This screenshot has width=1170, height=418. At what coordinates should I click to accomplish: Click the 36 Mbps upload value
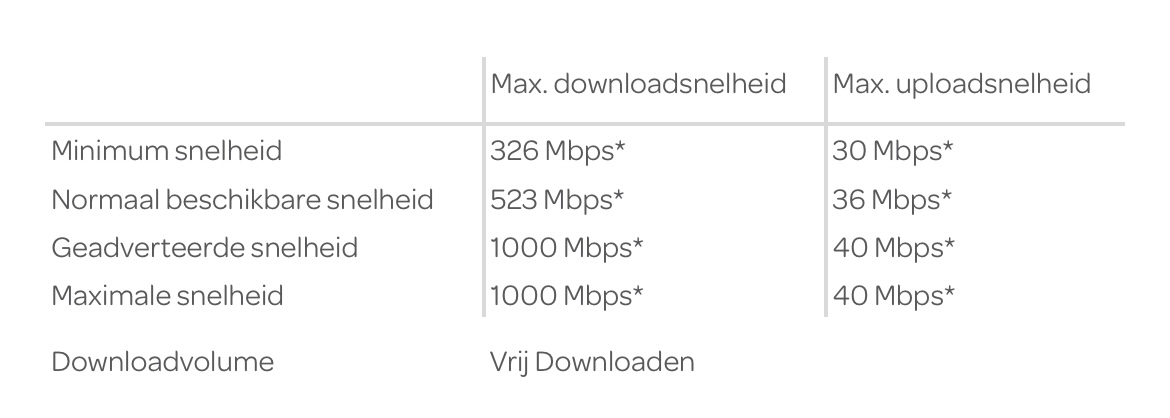click(892, 200)
